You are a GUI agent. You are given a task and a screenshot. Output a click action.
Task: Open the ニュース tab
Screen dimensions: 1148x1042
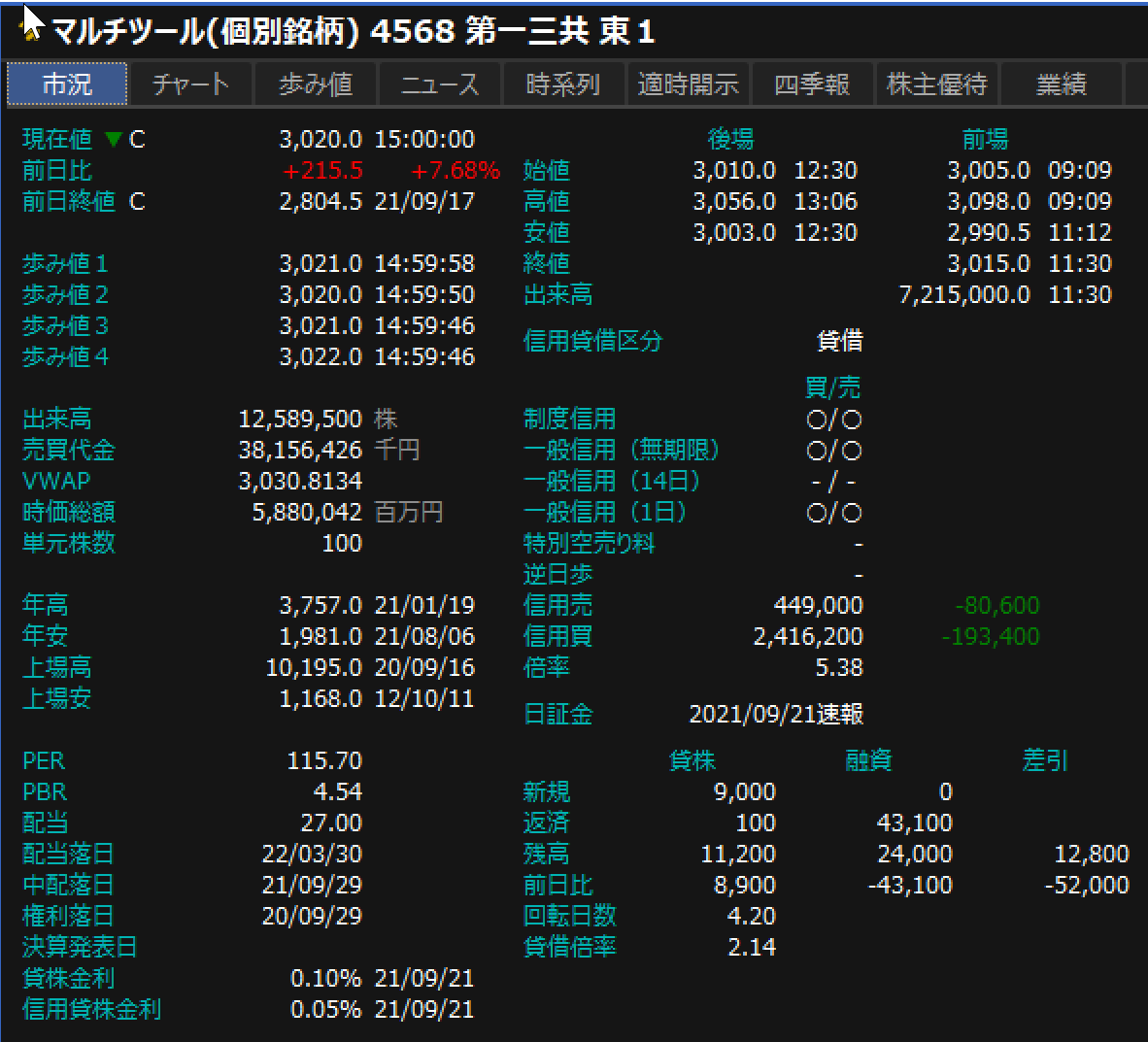[439, 84]
